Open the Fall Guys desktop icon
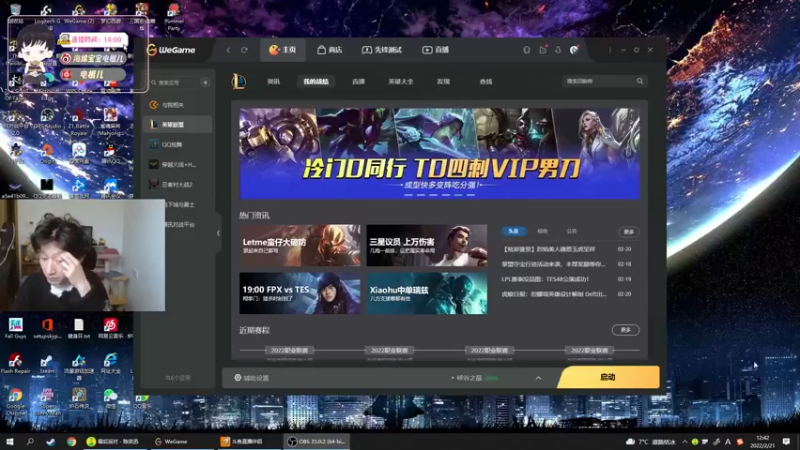Image resolution: width=800 pixels, height=450 pixels. tap(15, 328)
